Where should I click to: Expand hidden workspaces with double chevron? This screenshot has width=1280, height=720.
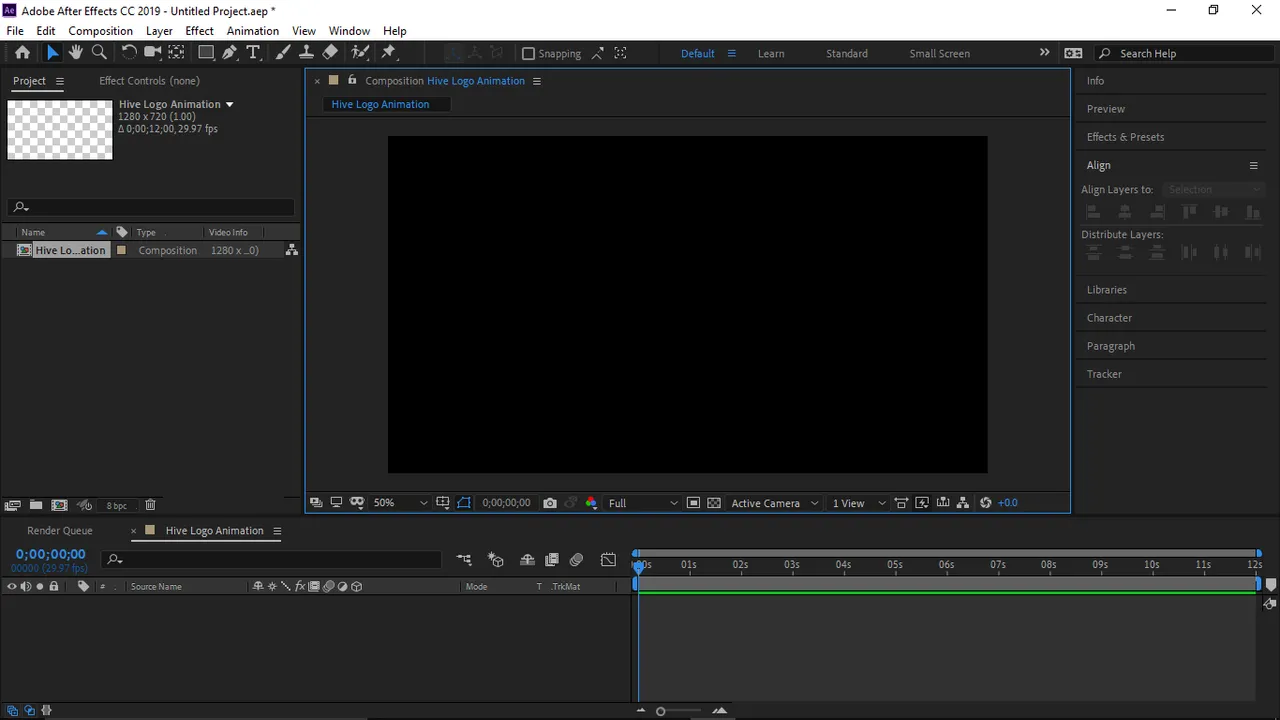[1044, 53]
